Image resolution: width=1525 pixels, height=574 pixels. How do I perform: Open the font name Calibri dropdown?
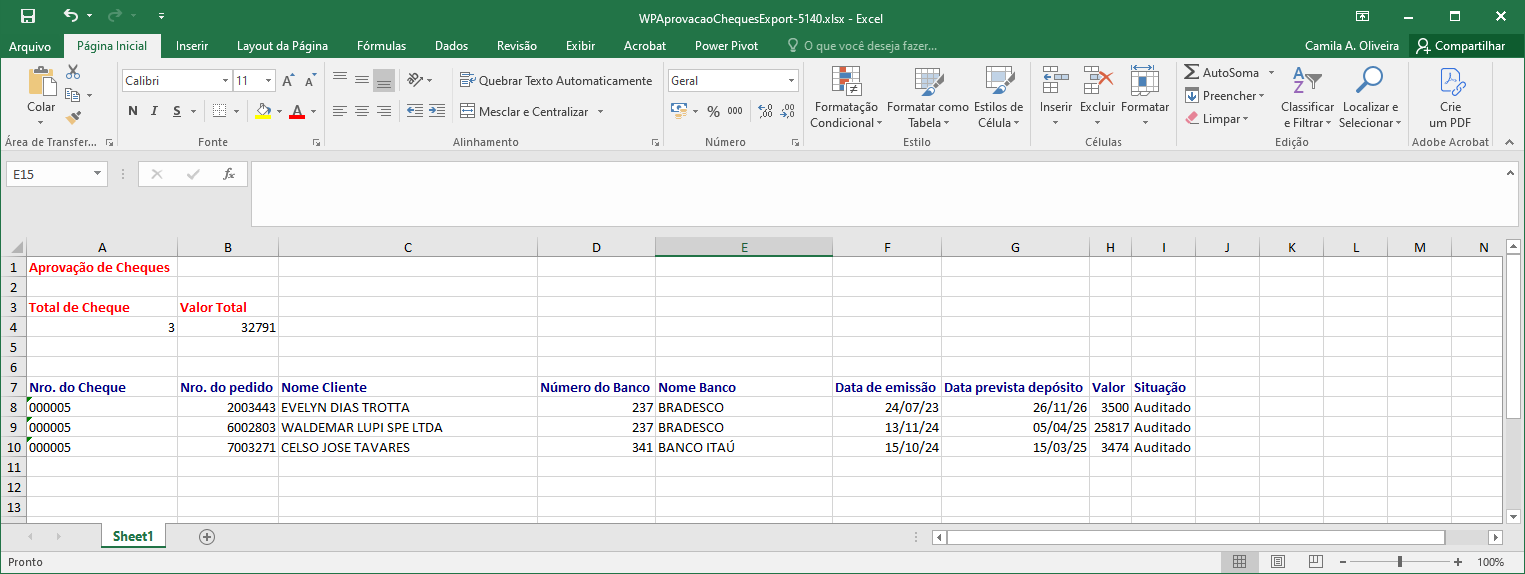pos(225,80)
